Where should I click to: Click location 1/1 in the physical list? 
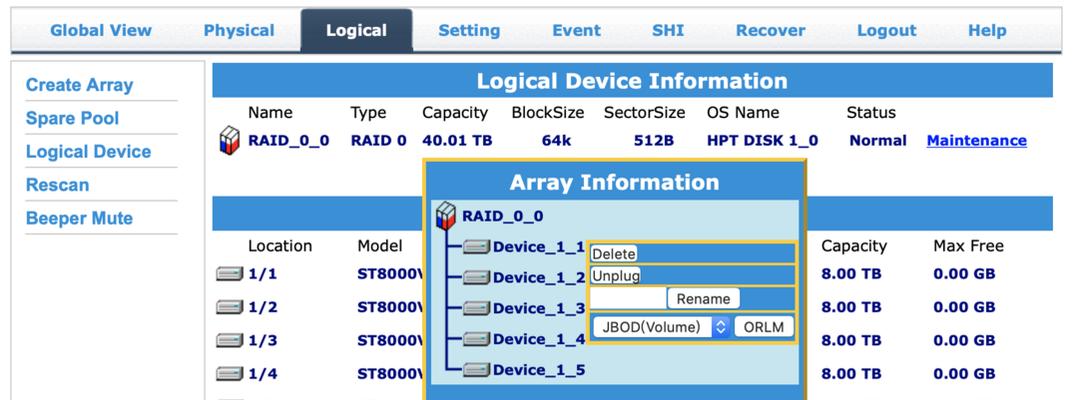tap(263, 274)
